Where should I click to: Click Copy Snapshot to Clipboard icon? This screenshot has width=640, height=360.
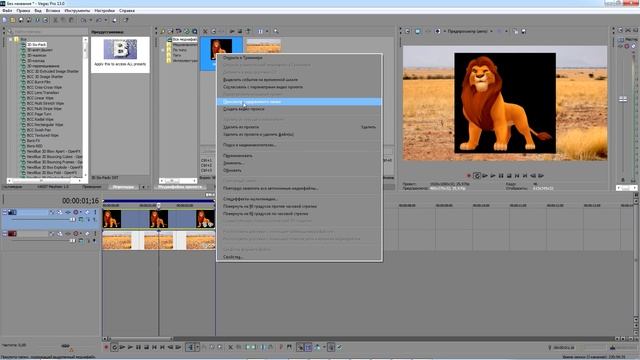[515, 31]
